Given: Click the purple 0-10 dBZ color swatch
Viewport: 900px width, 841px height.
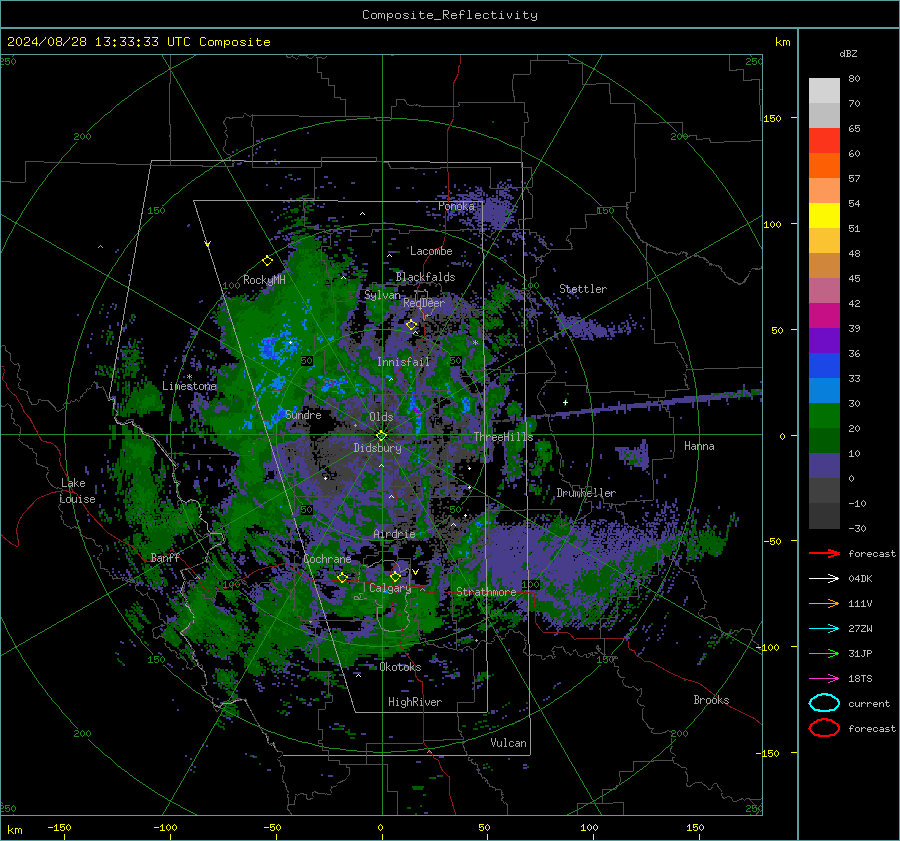Looking at the screenshot, I should (824, 466).
